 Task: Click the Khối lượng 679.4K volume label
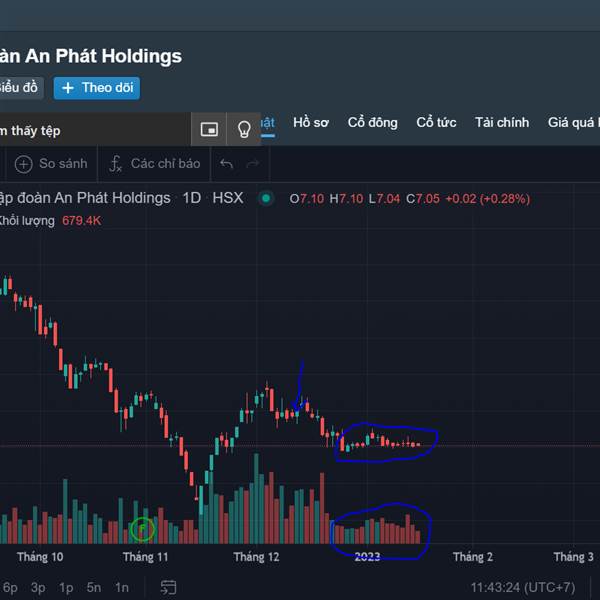coord(50,221)
